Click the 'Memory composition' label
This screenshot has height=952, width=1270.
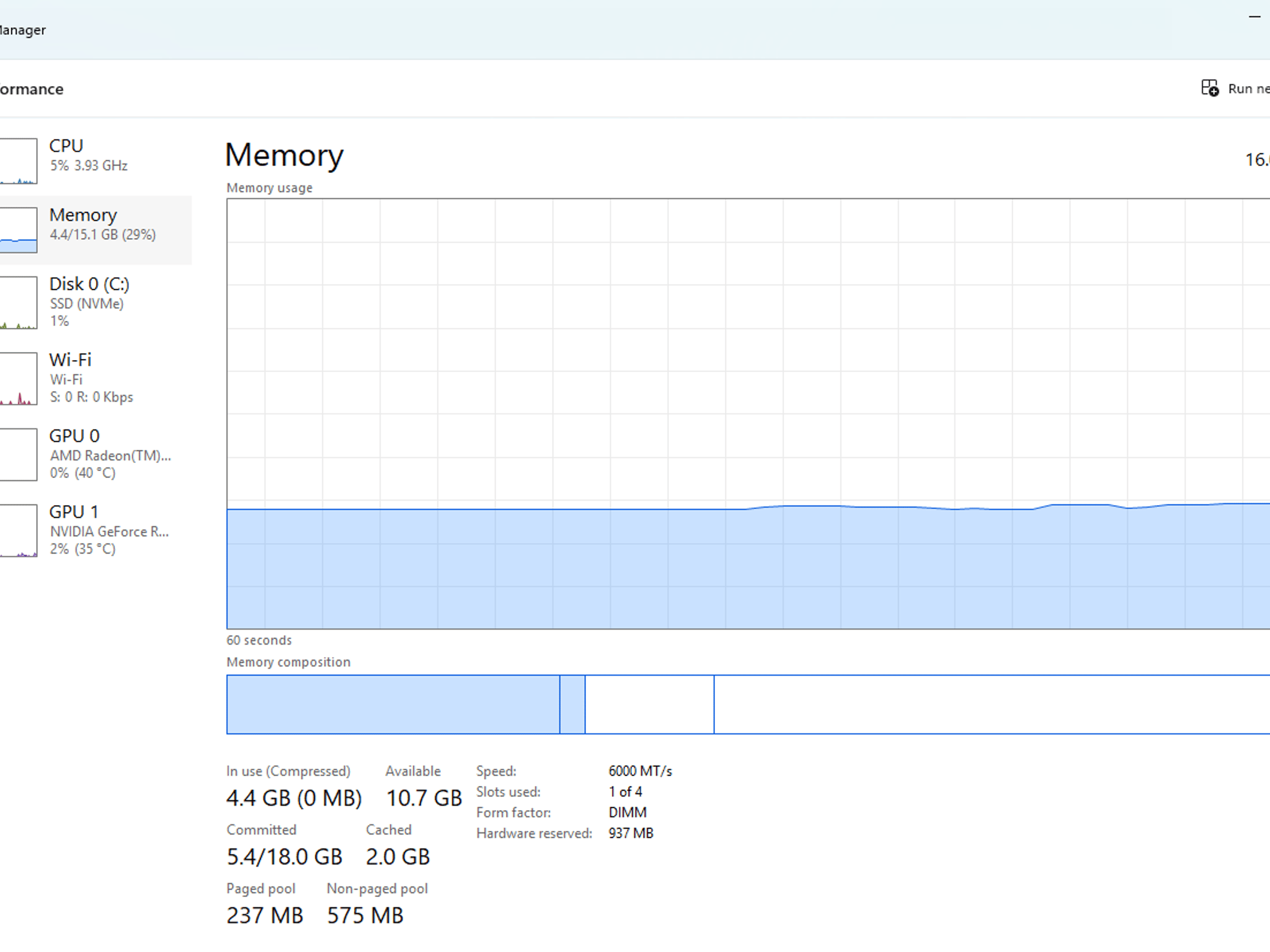(288, 662)
